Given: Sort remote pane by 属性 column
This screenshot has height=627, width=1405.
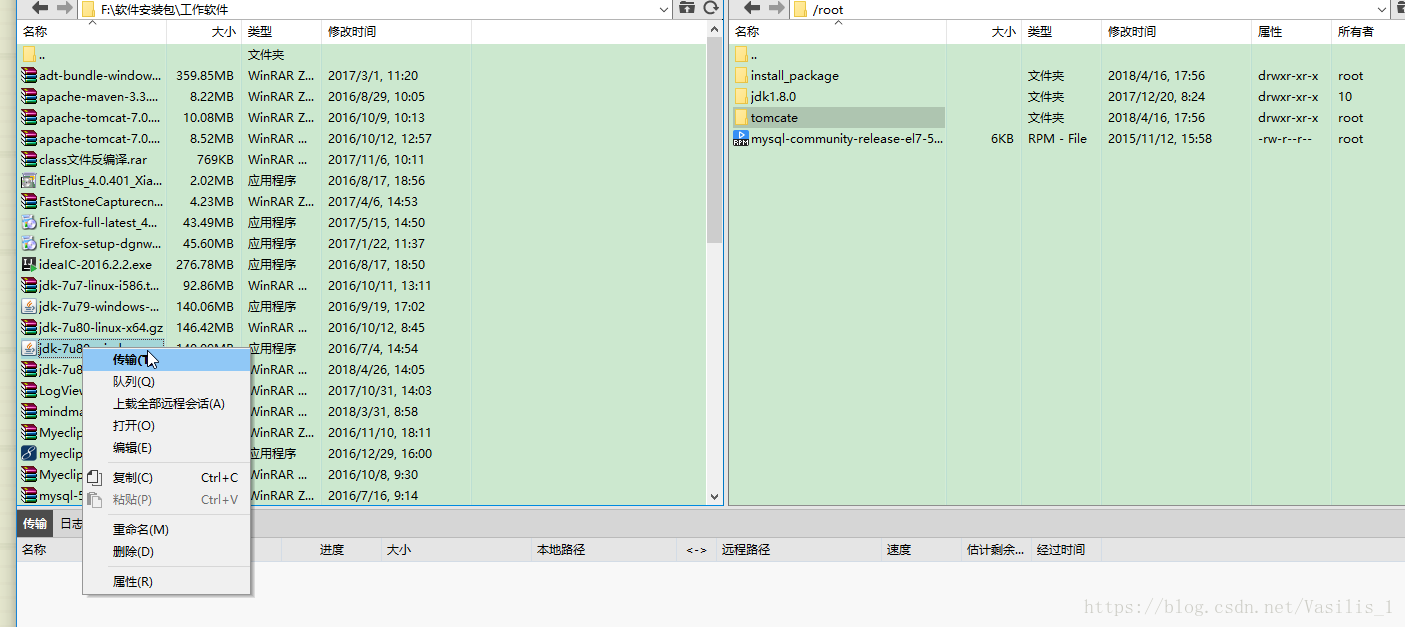Looking at the screenshot, I should click(1291, 32).
